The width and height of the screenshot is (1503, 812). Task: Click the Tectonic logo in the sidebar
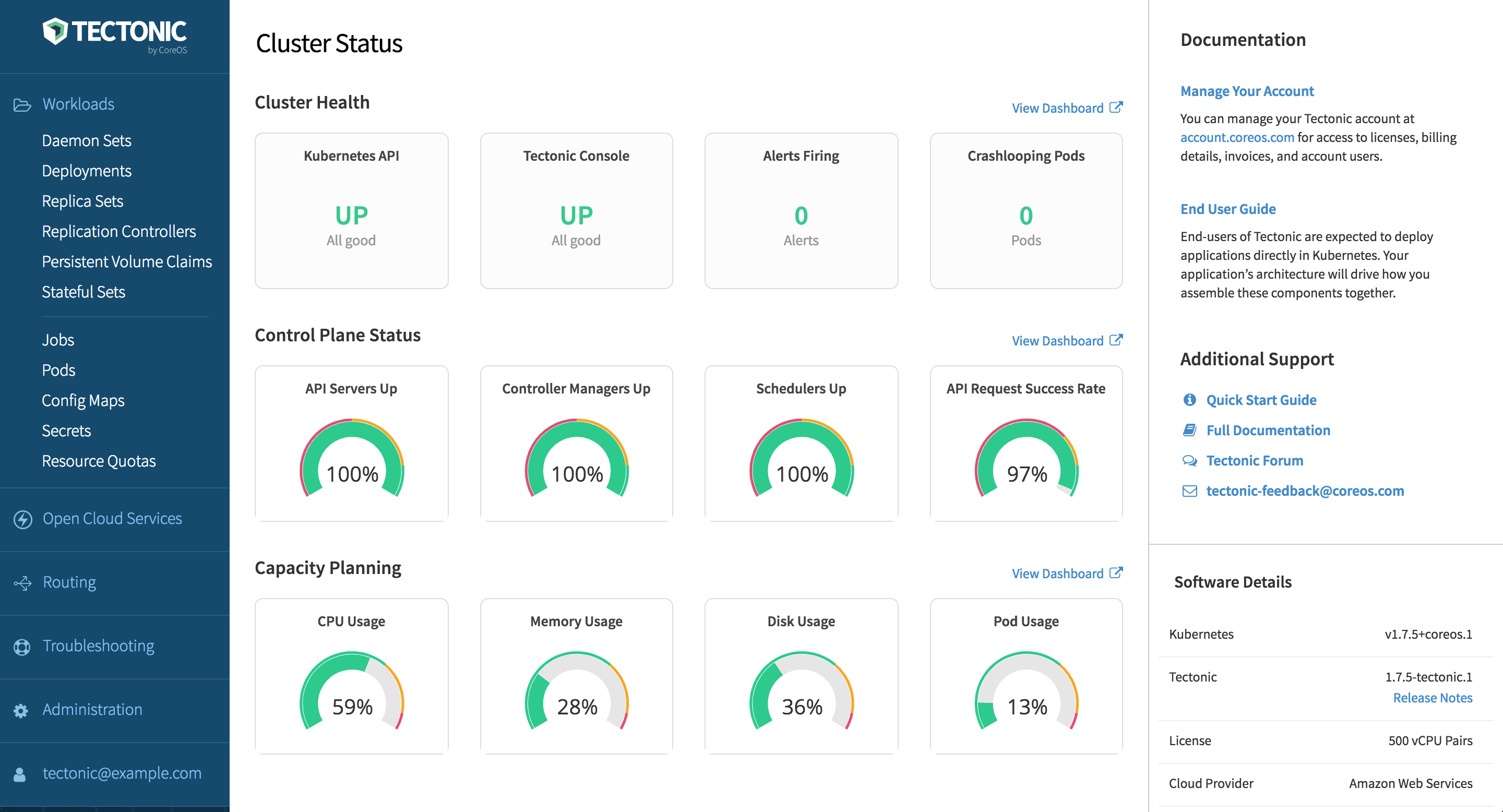click(114, 34)
